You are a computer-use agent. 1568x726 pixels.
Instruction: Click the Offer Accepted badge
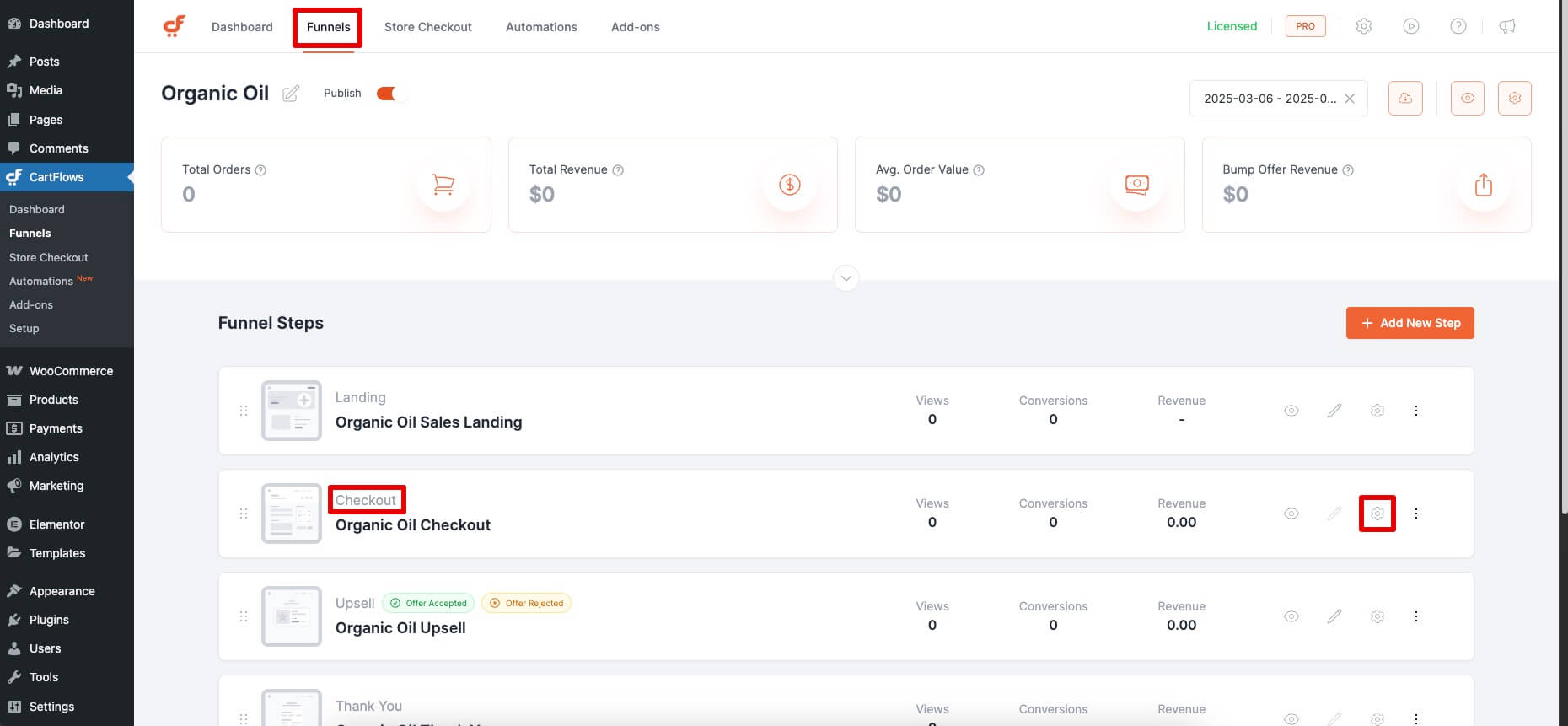[428, 603]
